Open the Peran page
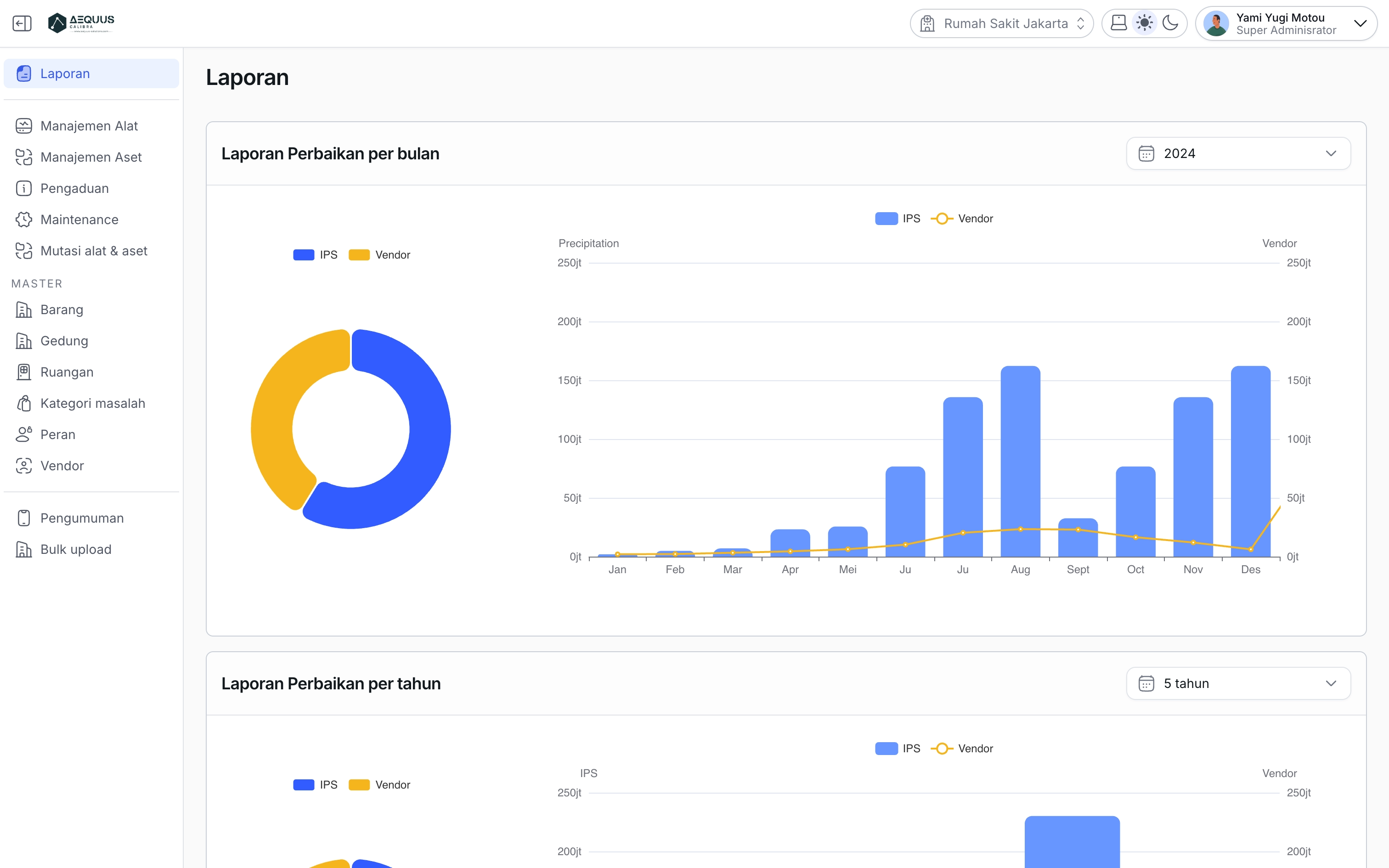Viewport: 1389px width, 868px height. [x=91, y=434]
